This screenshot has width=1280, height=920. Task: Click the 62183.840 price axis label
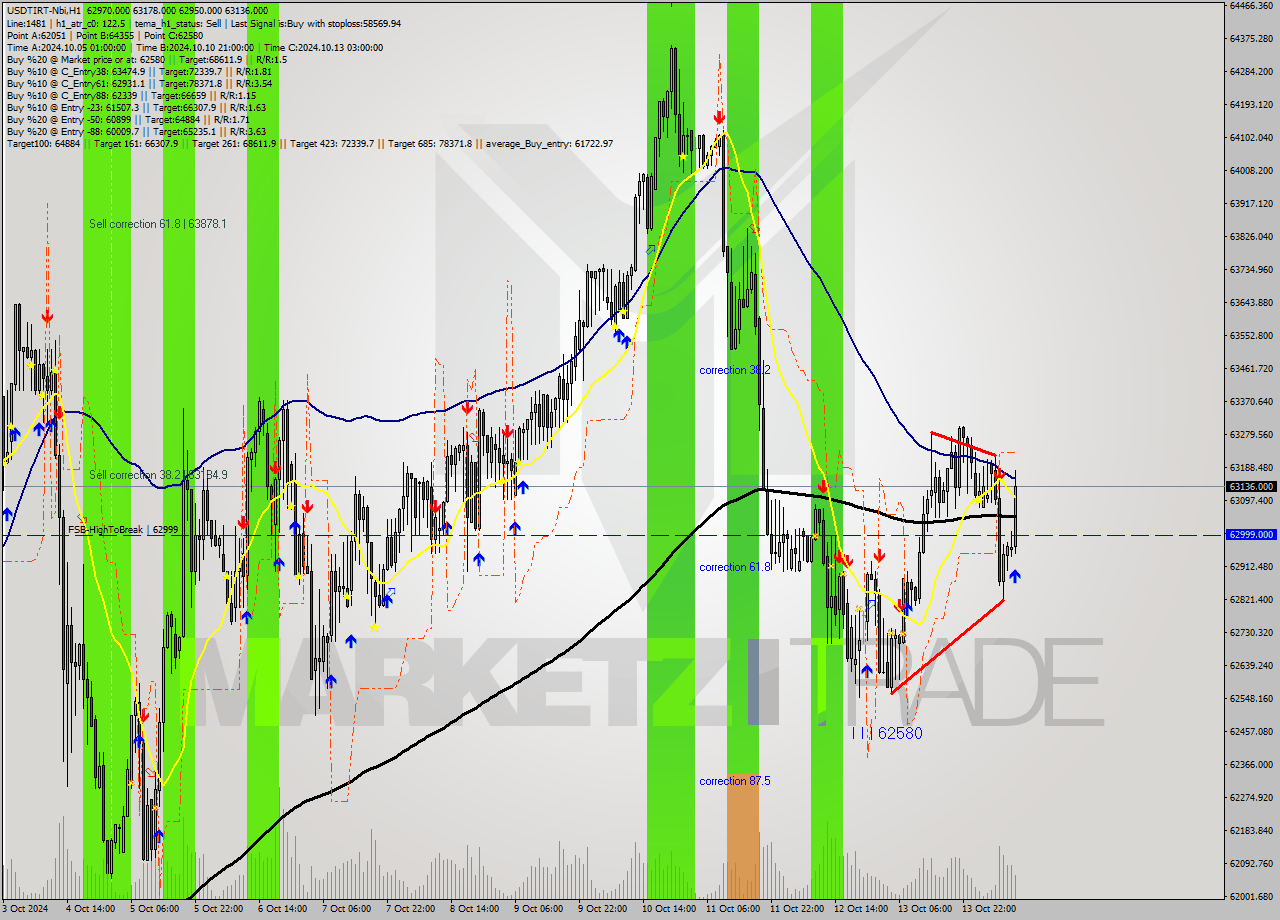click(1250, 830)
